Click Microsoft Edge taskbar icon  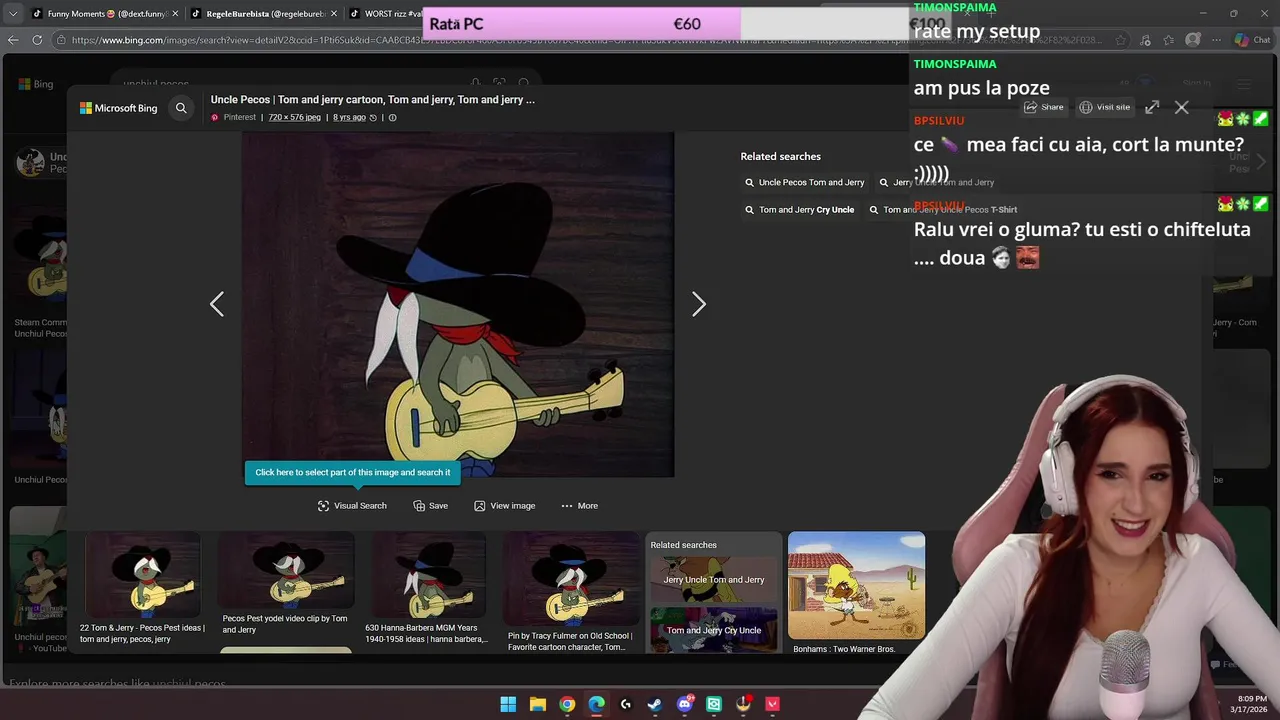(597, 704)
